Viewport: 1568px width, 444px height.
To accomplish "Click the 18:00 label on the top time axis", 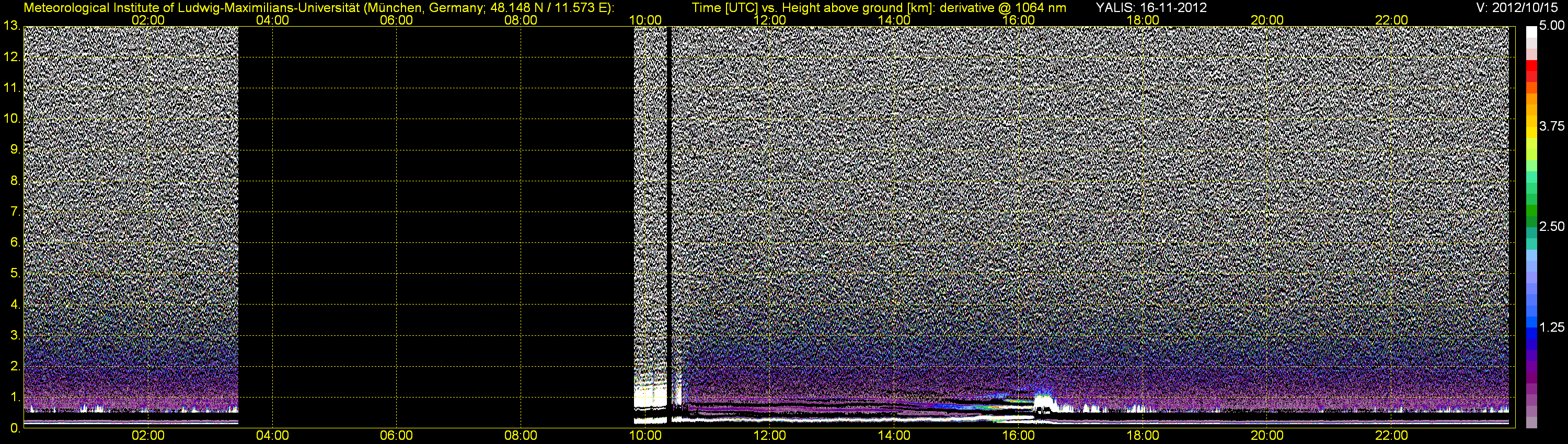I will (x=1143, y=20).
